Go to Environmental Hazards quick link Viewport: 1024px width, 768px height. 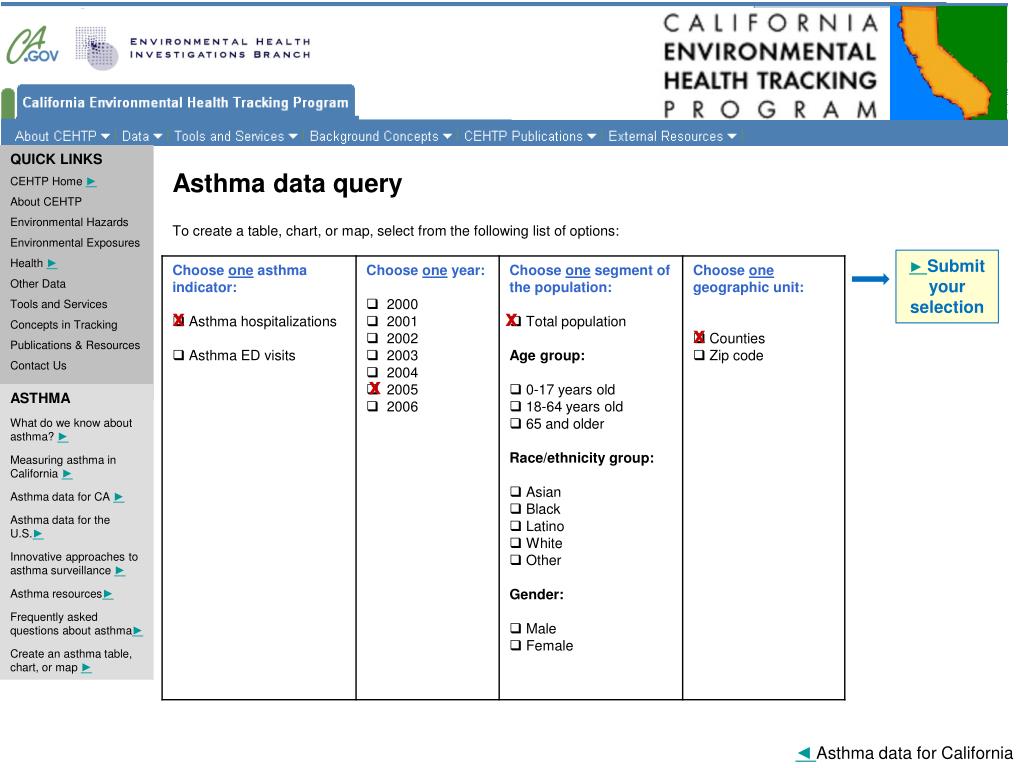(69, 222)
